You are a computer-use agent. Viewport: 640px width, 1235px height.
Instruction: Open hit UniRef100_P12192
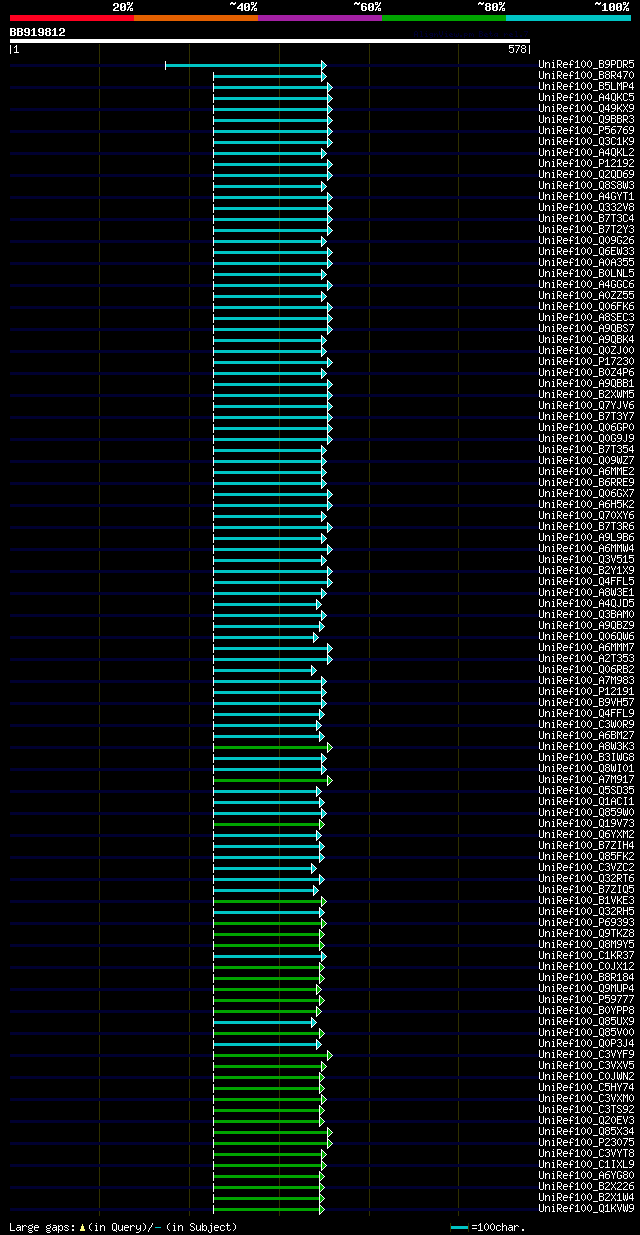point(586,163)
